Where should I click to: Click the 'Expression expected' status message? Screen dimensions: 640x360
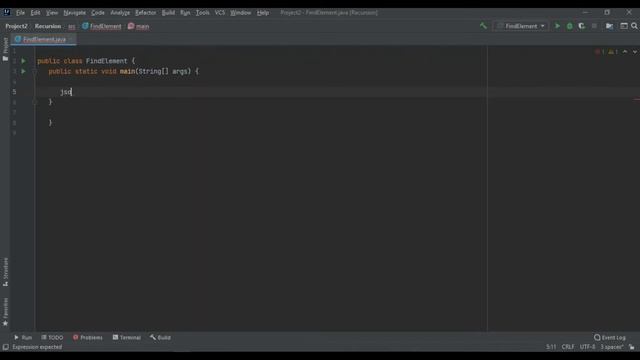coord(37,347)
